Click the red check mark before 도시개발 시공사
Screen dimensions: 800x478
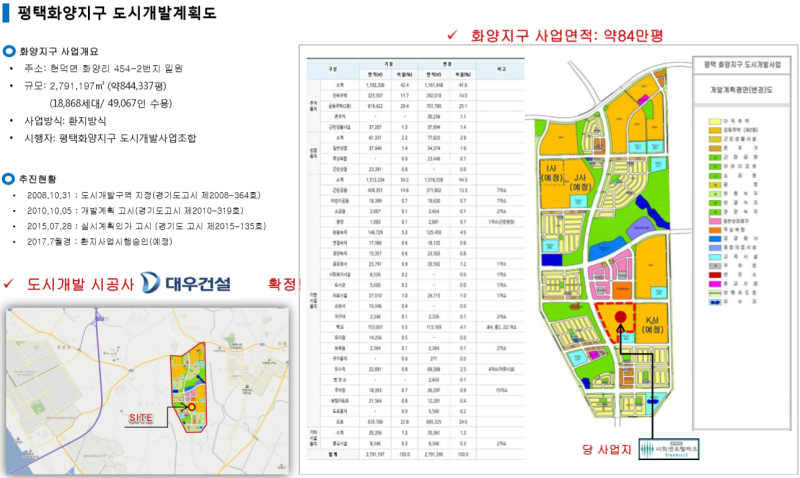[9, 284]
